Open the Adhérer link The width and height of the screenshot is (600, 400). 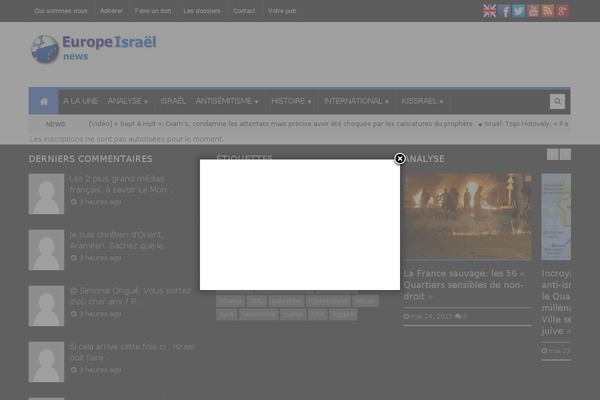[x=111, y=11]
